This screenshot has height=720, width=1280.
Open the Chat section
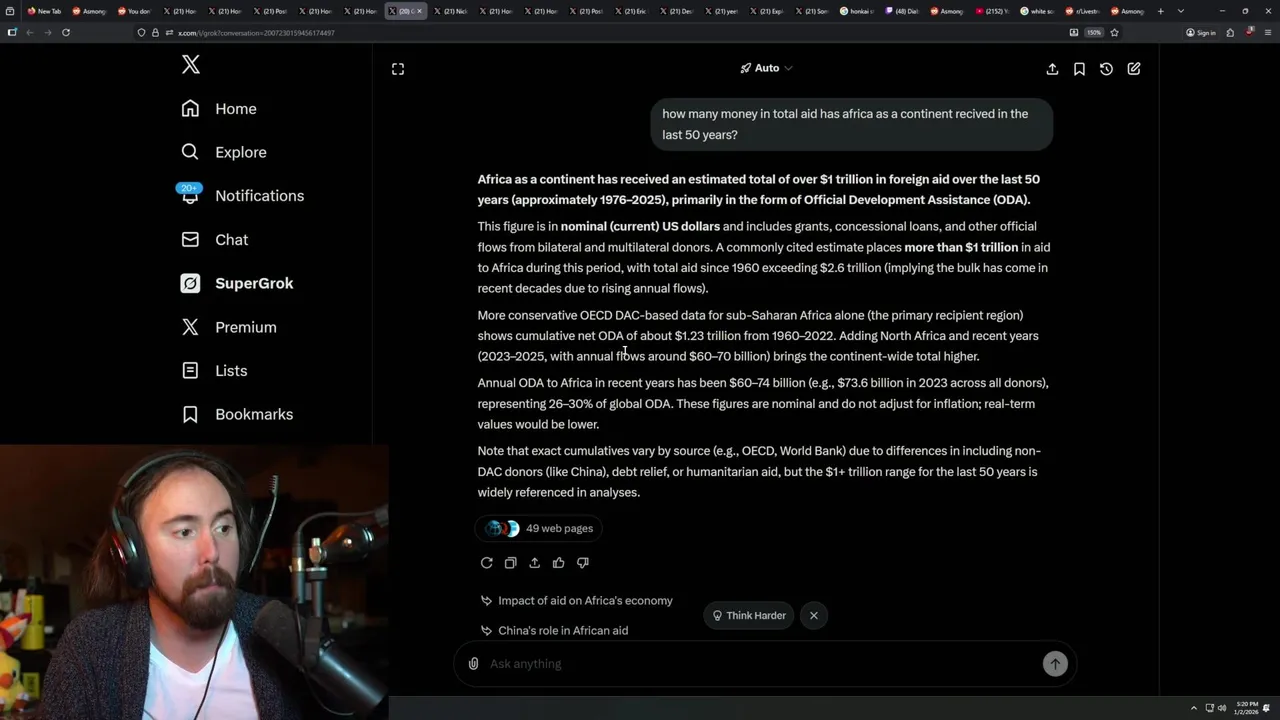pos(214,240)
